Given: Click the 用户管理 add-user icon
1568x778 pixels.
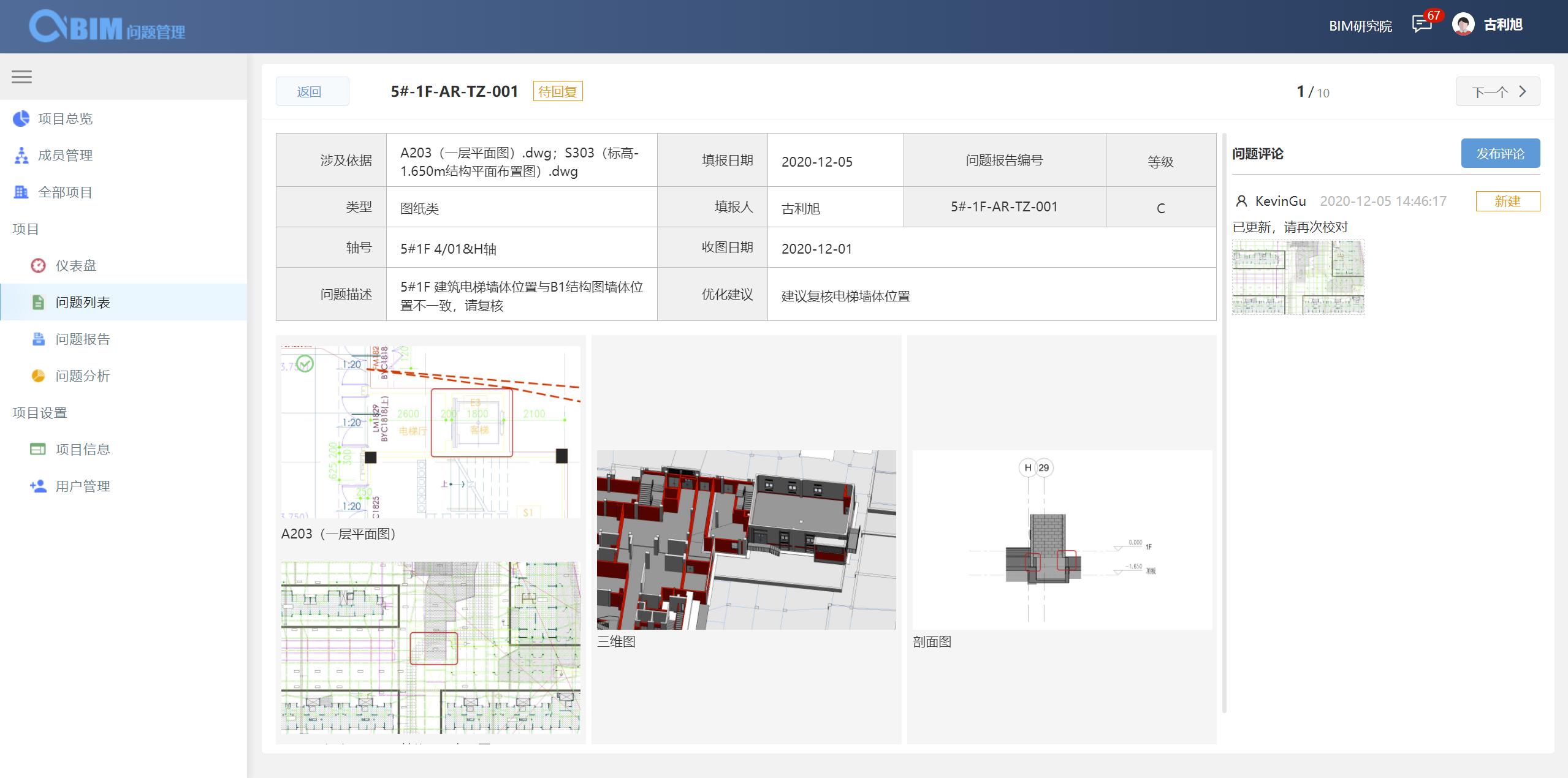Looking at the screenshot, I should [38, 486].
